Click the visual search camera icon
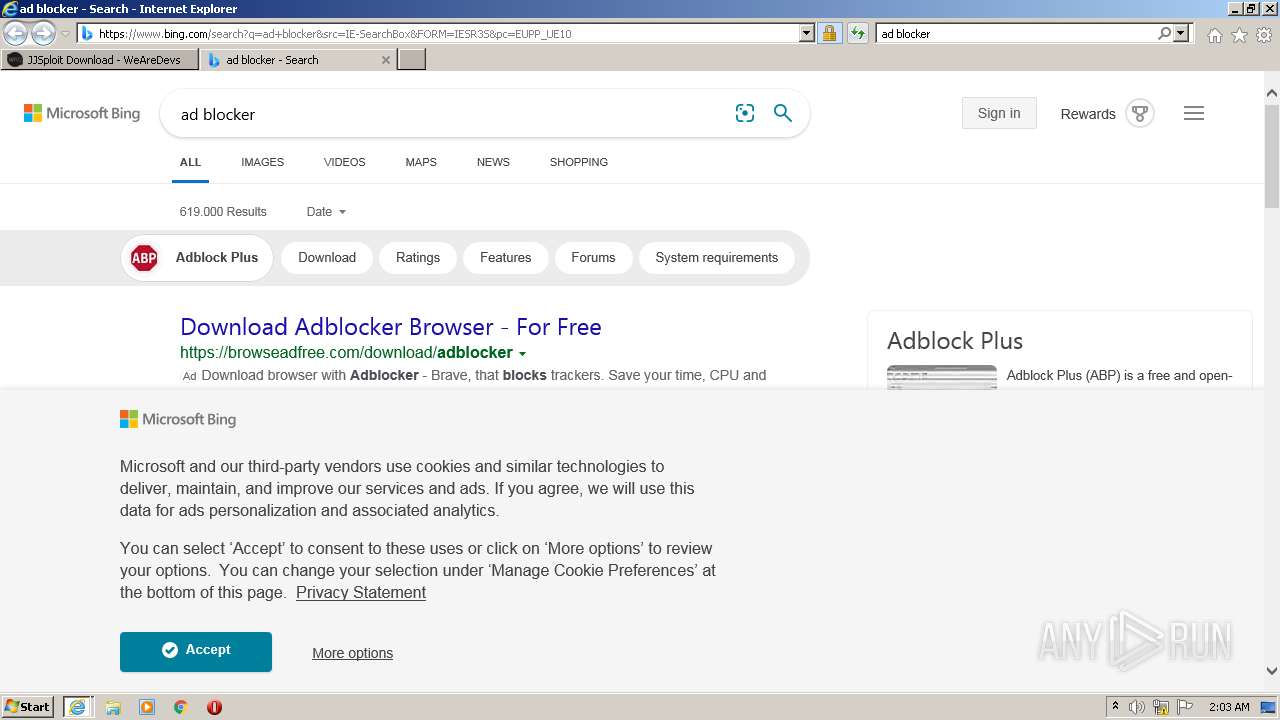The image size is (1280, 720). point(745,113)
